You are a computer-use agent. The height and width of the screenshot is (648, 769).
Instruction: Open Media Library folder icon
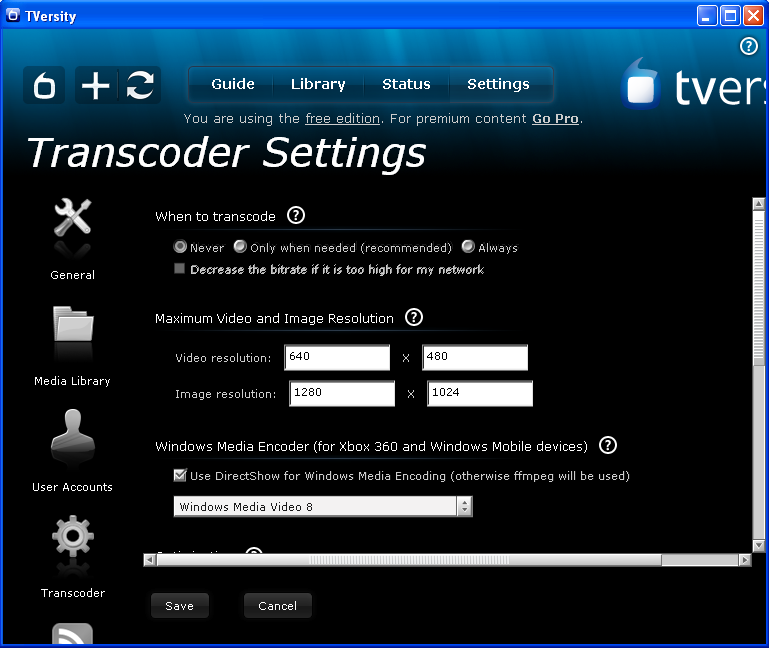[73, 324]
